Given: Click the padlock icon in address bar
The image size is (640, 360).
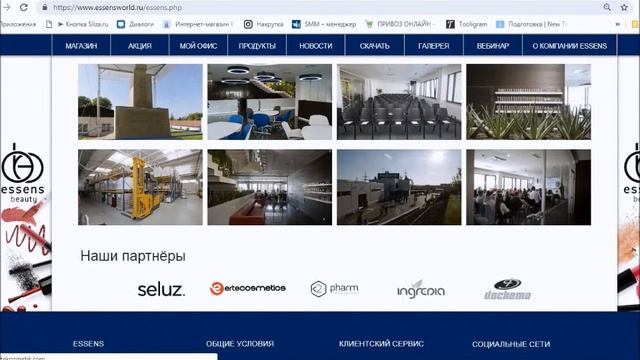Looking at the screenshot, I should point(45,7).
